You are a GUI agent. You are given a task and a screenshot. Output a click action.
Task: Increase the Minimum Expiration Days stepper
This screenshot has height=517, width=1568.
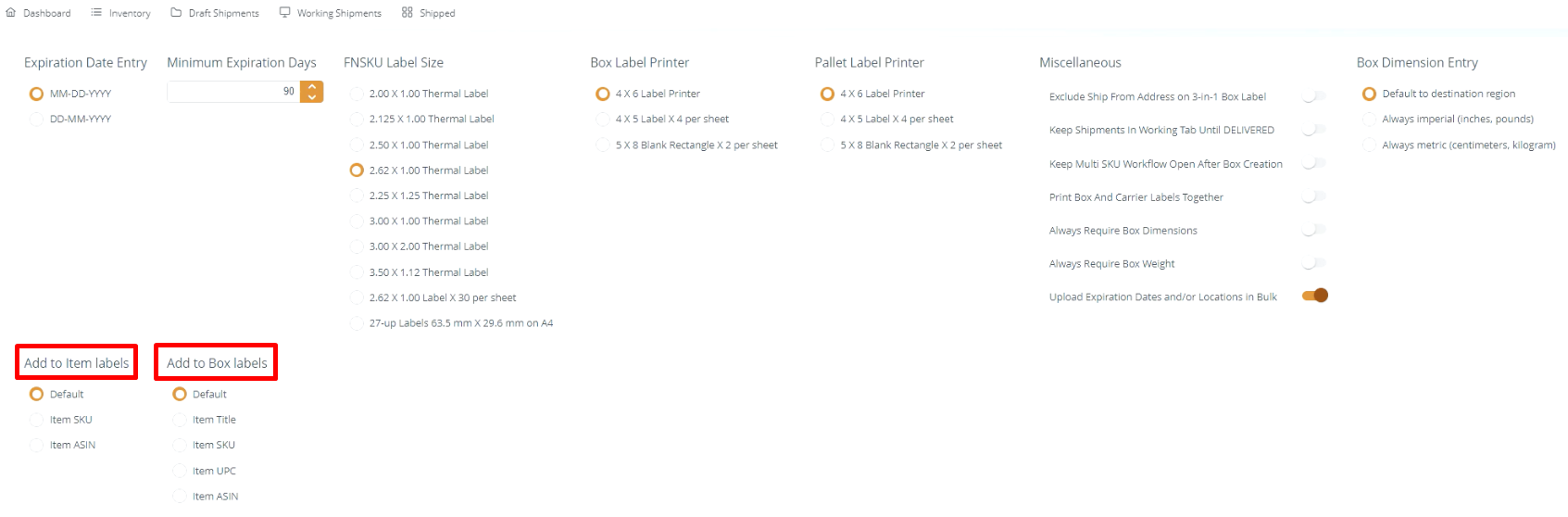click(x=312, y=87)
